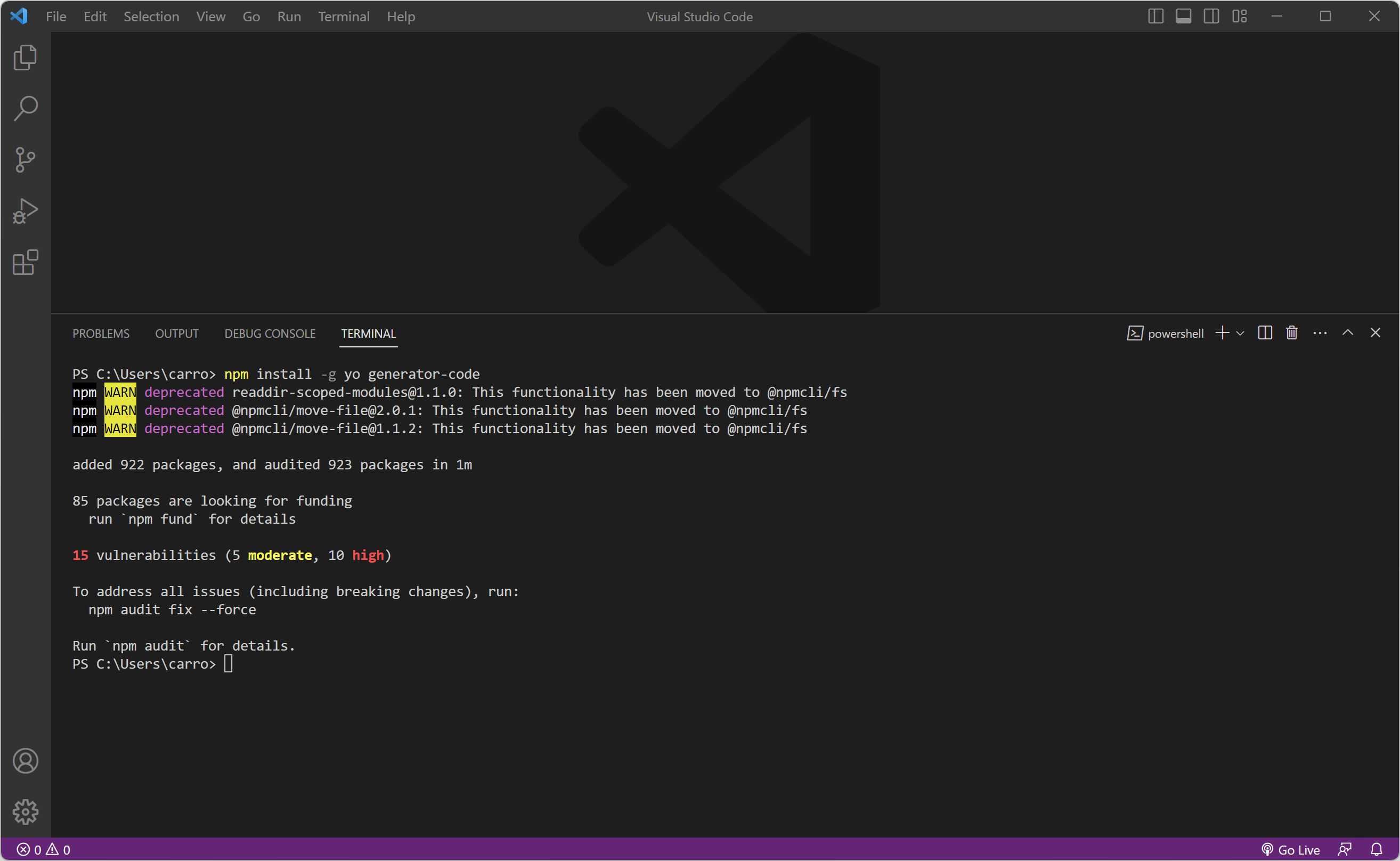The height and width of the screenshot is (861, 1400).
Task: Click errors and warnings status indicator
Action: (x=43, y=850)
